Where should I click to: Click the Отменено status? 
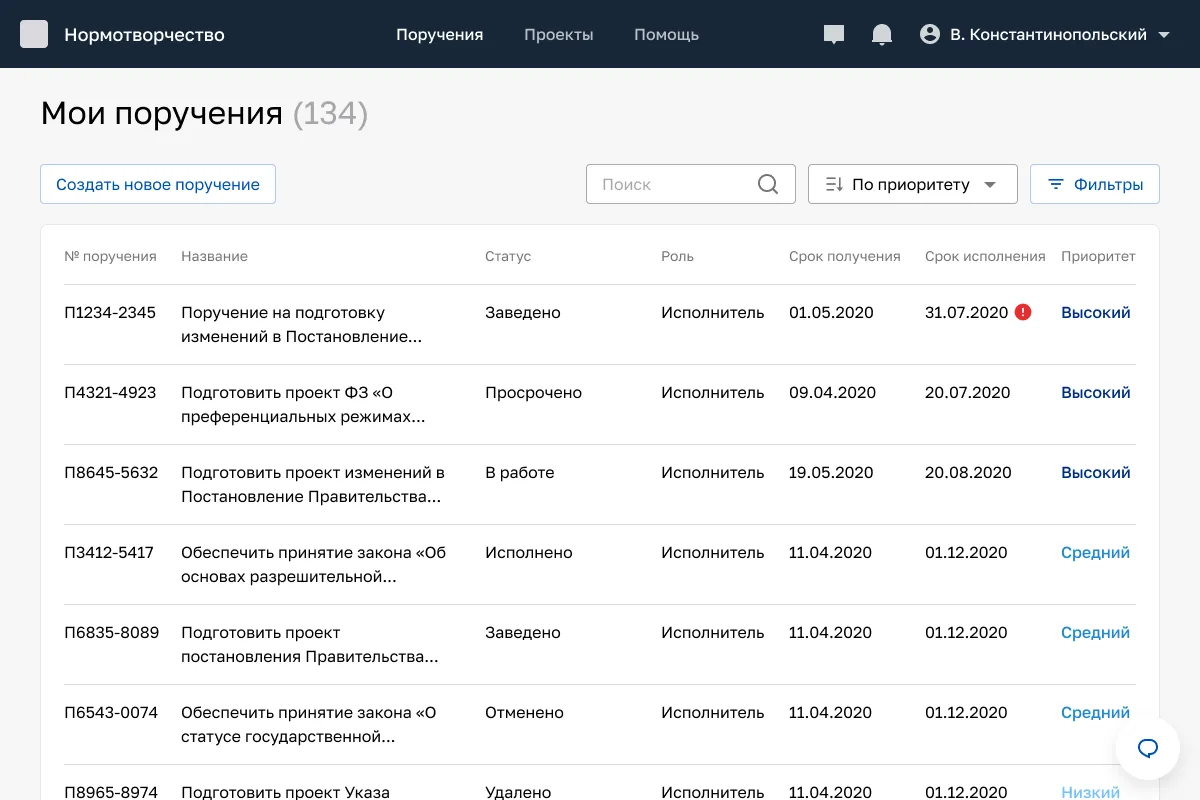(x=524, y=712)
